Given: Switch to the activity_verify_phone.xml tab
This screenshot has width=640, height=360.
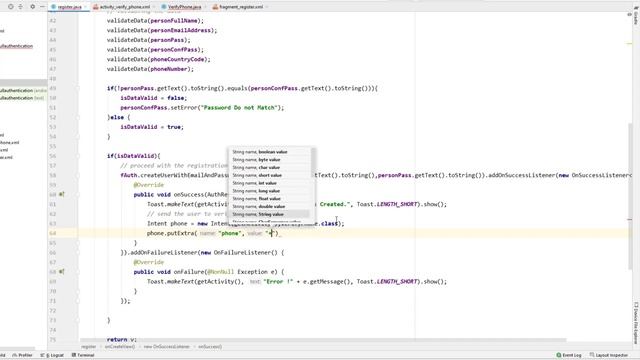Looking at the screenshot, I should click(124, 7).
